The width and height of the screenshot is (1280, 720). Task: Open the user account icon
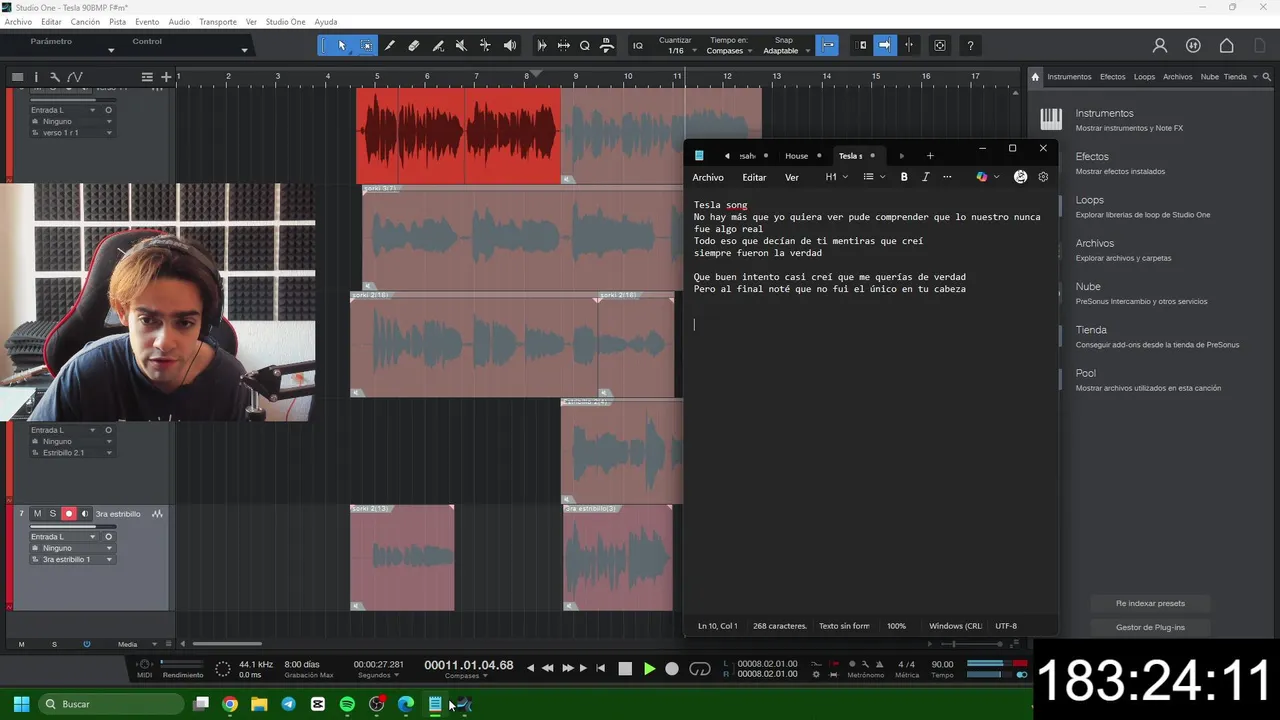point(1160,45)
